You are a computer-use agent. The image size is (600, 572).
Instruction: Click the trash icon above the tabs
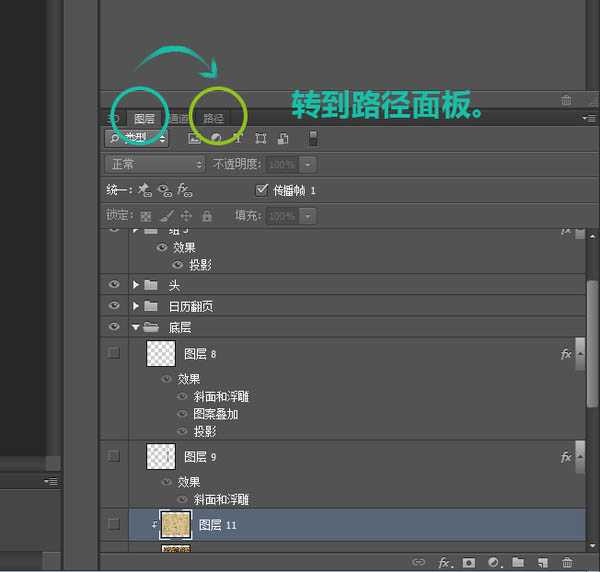(566, 100)
